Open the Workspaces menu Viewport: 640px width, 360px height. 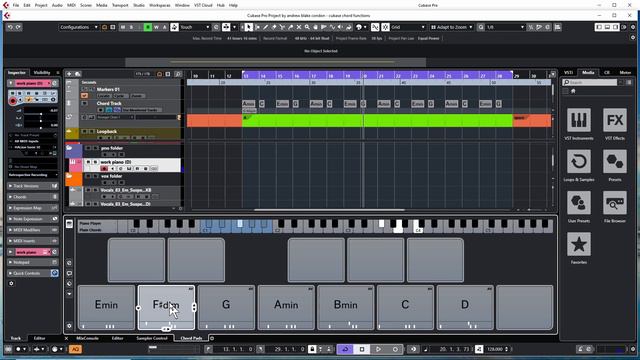[x=160, y=5]
